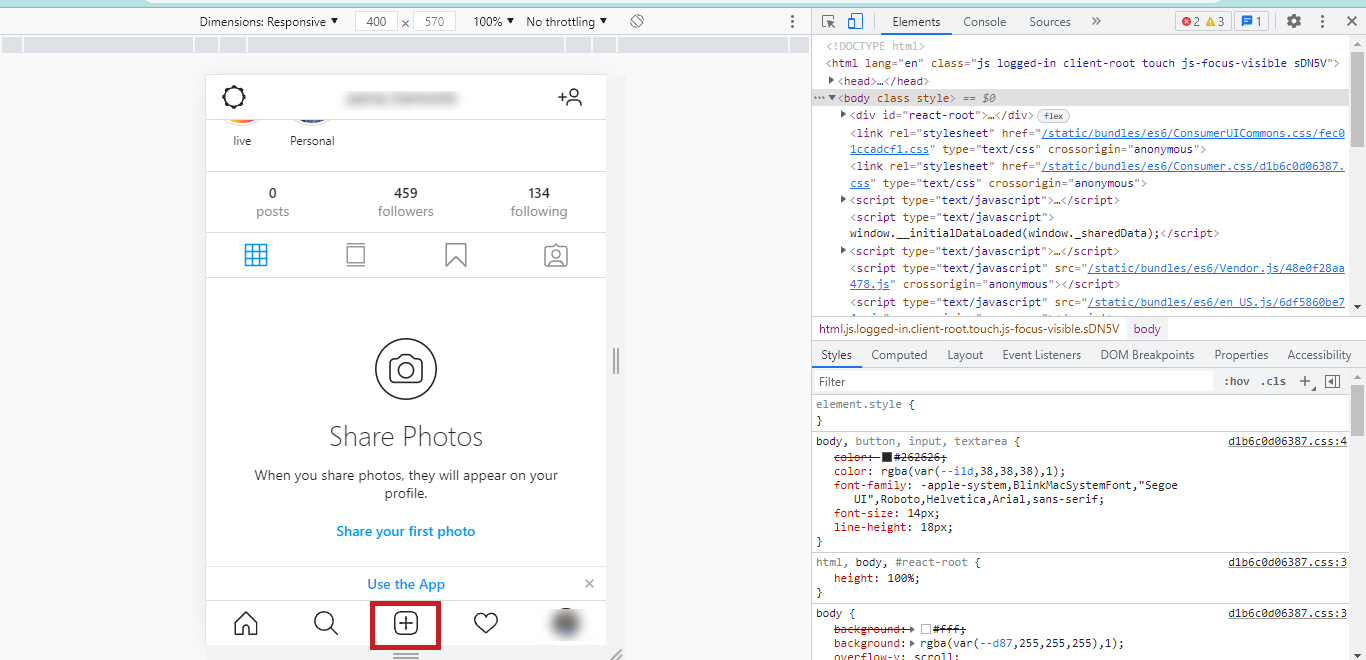Click the Use the App link
The image size is (1366, 660).
[406, 584]
